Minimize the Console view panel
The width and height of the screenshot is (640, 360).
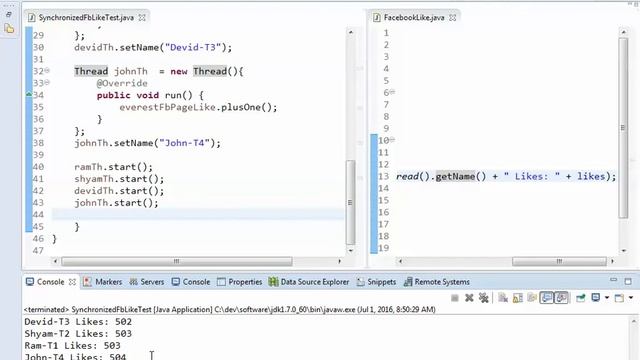click(x=613, y=280)
